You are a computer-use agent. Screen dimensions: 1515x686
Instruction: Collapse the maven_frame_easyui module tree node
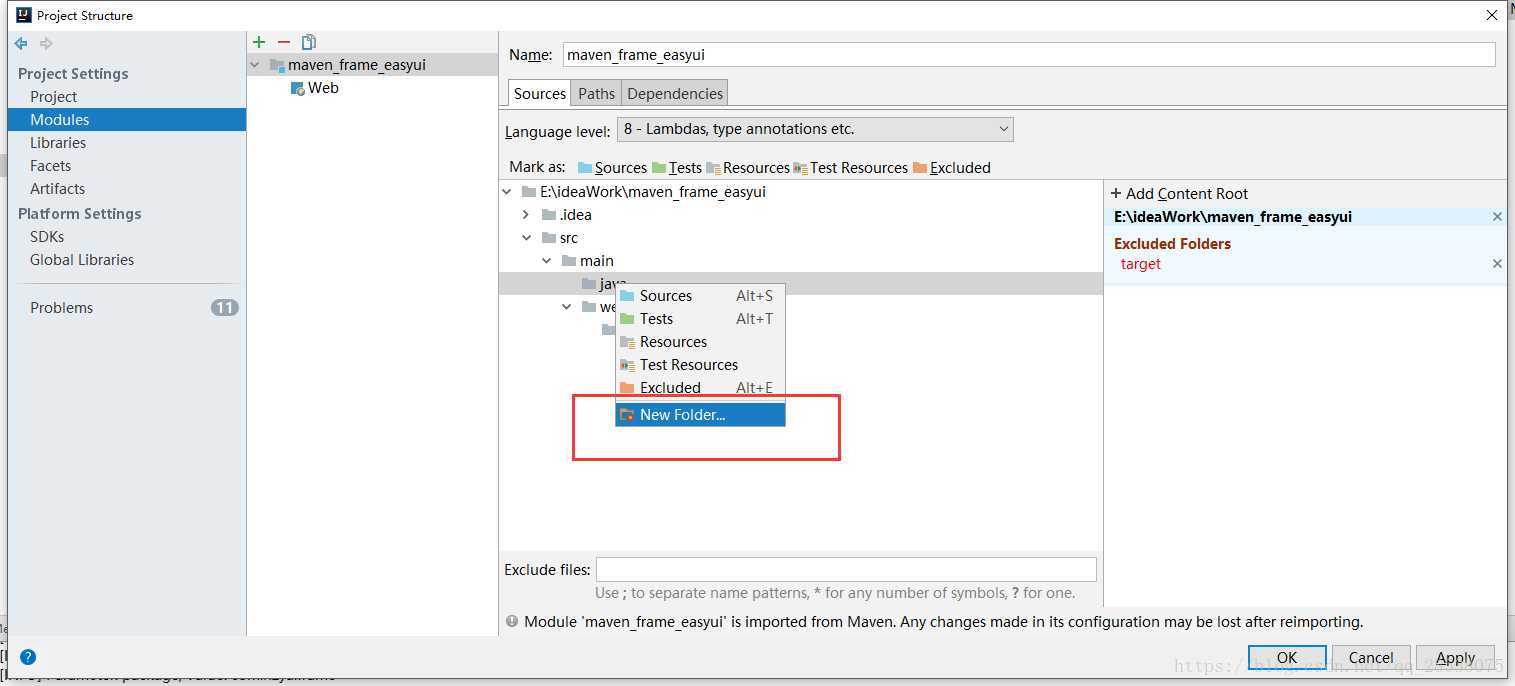click(x=256, y=65)
